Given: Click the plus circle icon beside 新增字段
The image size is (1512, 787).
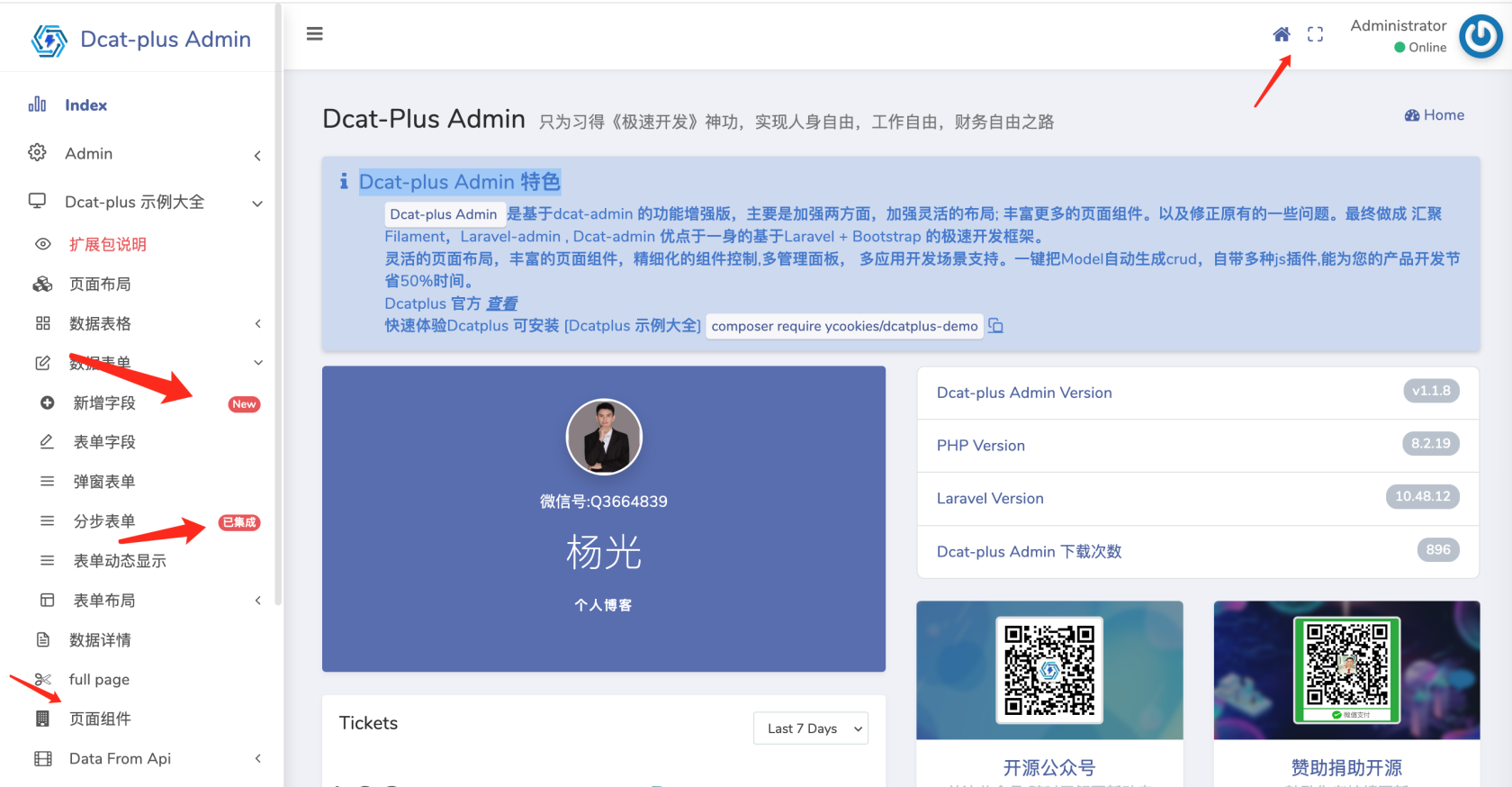Looking at the screenshot, I should coord(47,403).
